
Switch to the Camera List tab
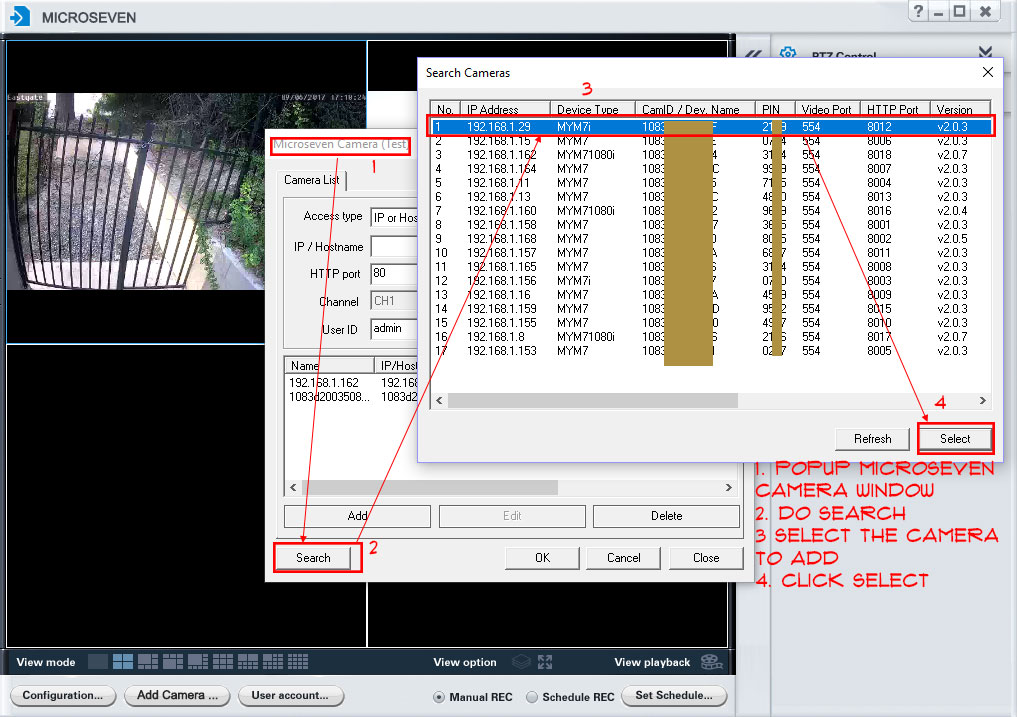(312, 180)
